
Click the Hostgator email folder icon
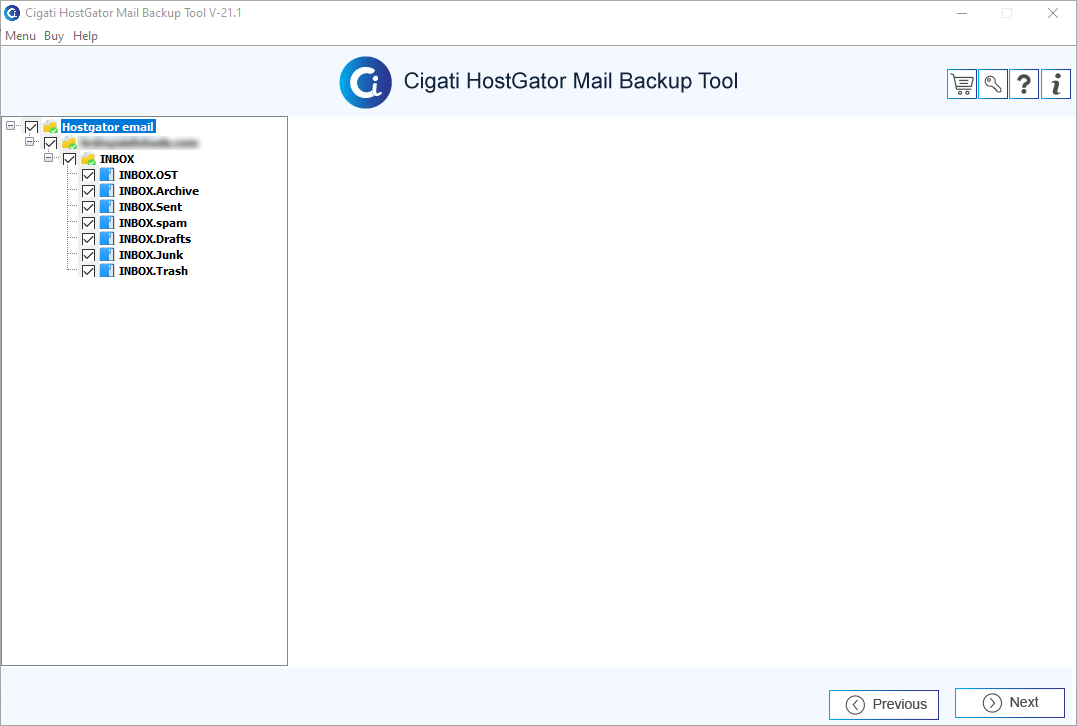pyautogui.click(x=50, y=127)
